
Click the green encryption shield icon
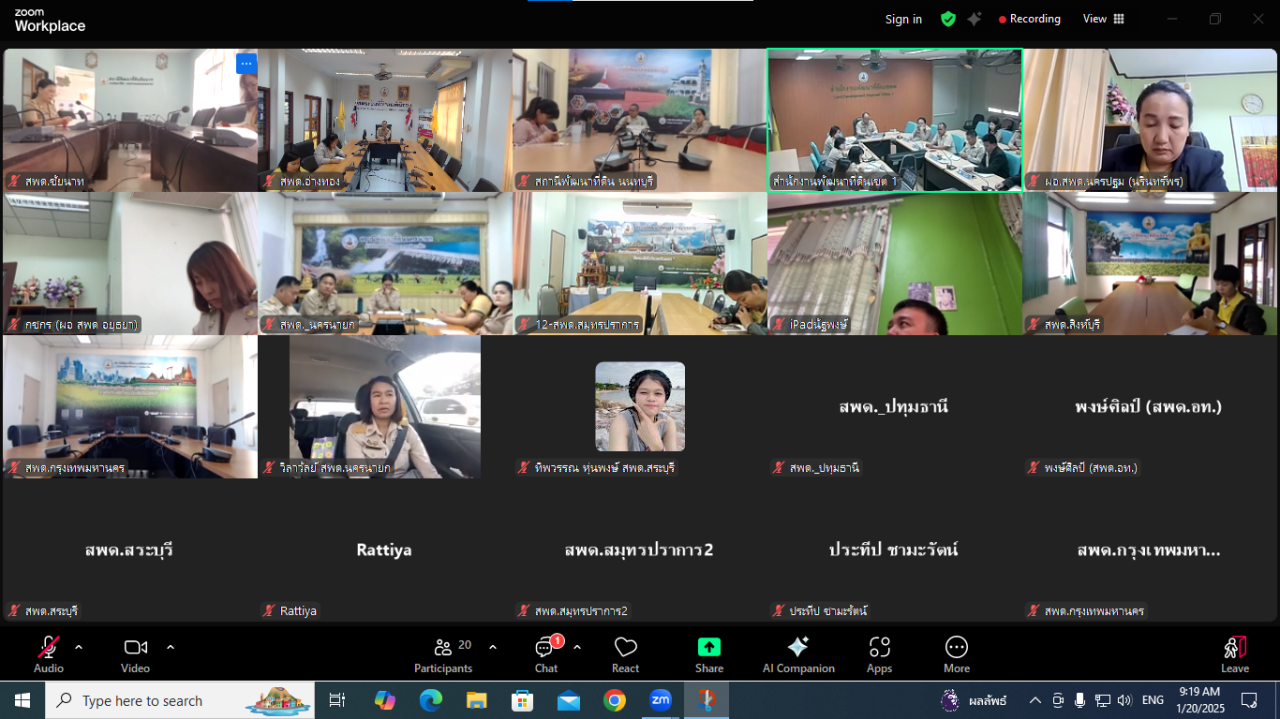[x=948, y=19]
